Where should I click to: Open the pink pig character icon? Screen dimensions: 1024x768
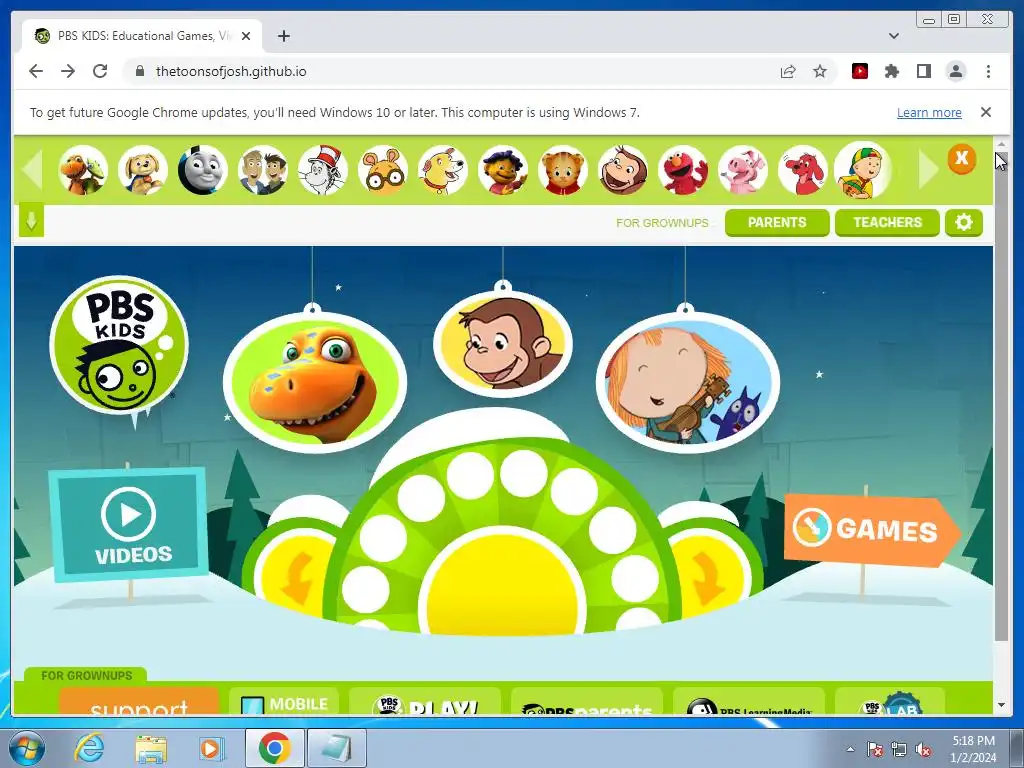click(x=743, y=170)
